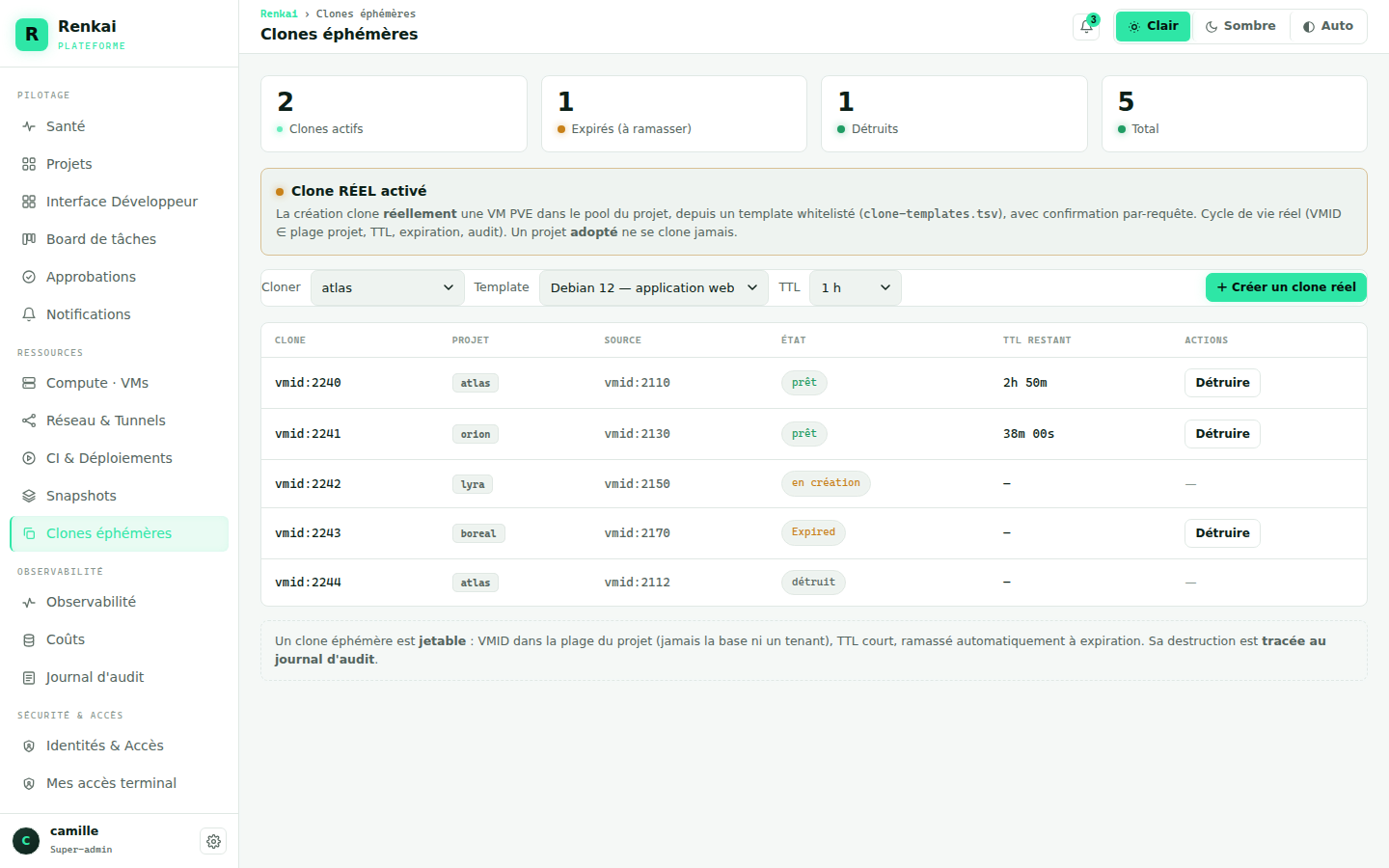Open the TTL duration dropdown
This screenshot has height=868, width=1389.
coord(856,287)
